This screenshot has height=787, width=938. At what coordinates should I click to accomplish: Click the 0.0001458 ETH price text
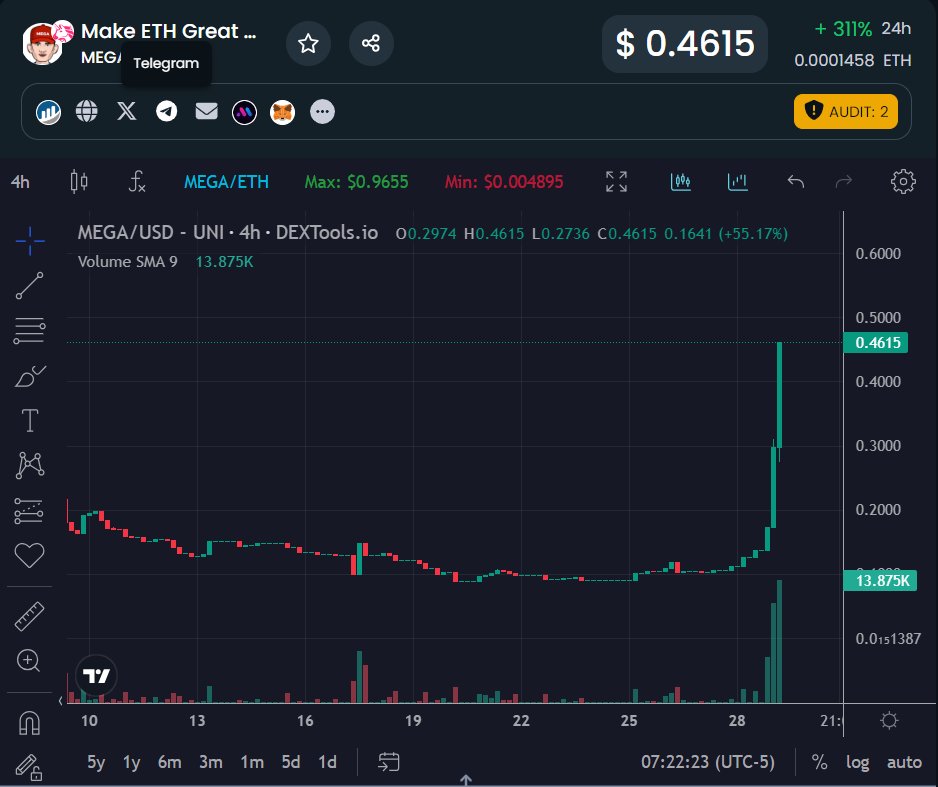(853, 60)
